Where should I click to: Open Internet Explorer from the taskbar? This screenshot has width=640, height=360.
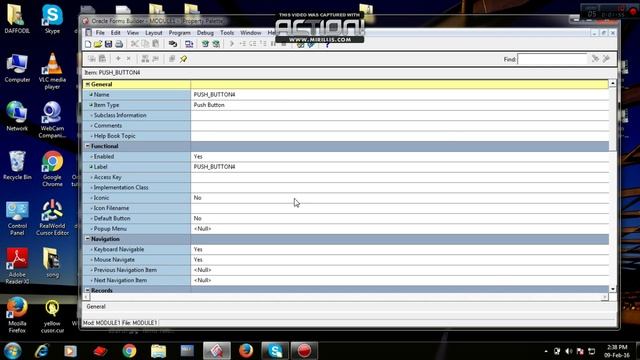click(42, 351)
